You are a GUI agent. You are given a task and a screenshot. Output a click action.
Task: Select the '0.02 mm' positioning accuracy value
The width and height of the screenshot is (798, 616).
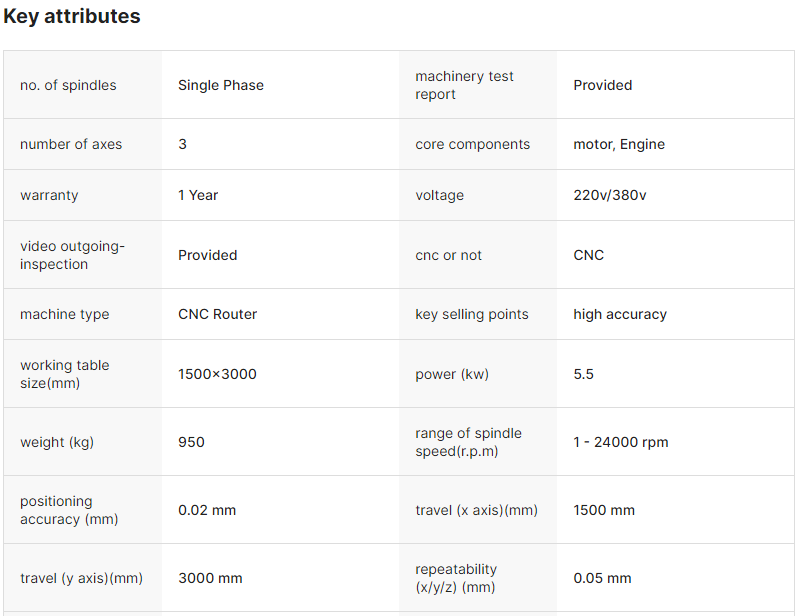pos(207,510)
